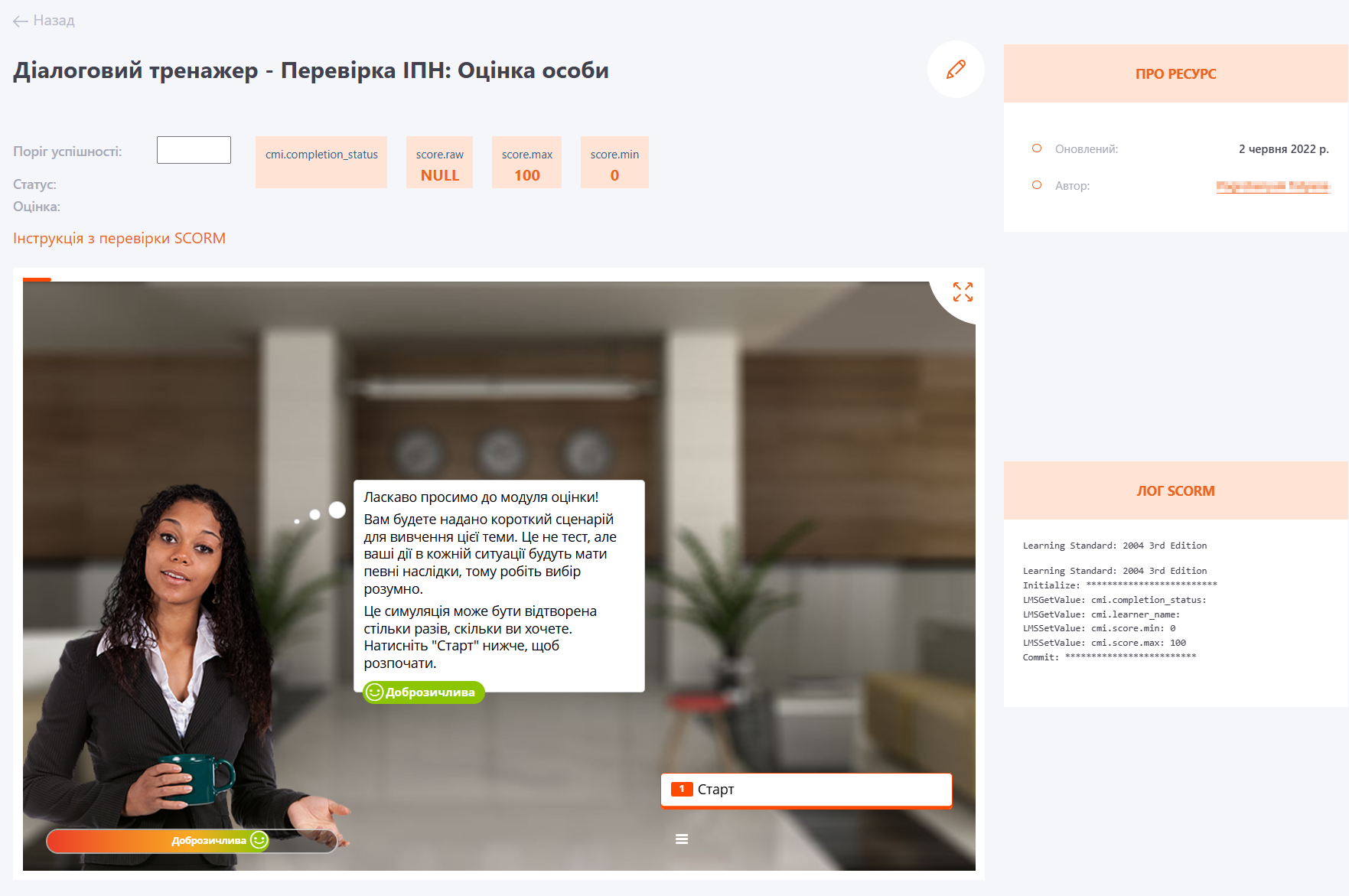Screen dimensions: 1349x896
Task: Expand the simulation to fullscreen
Action: [963, 292]
